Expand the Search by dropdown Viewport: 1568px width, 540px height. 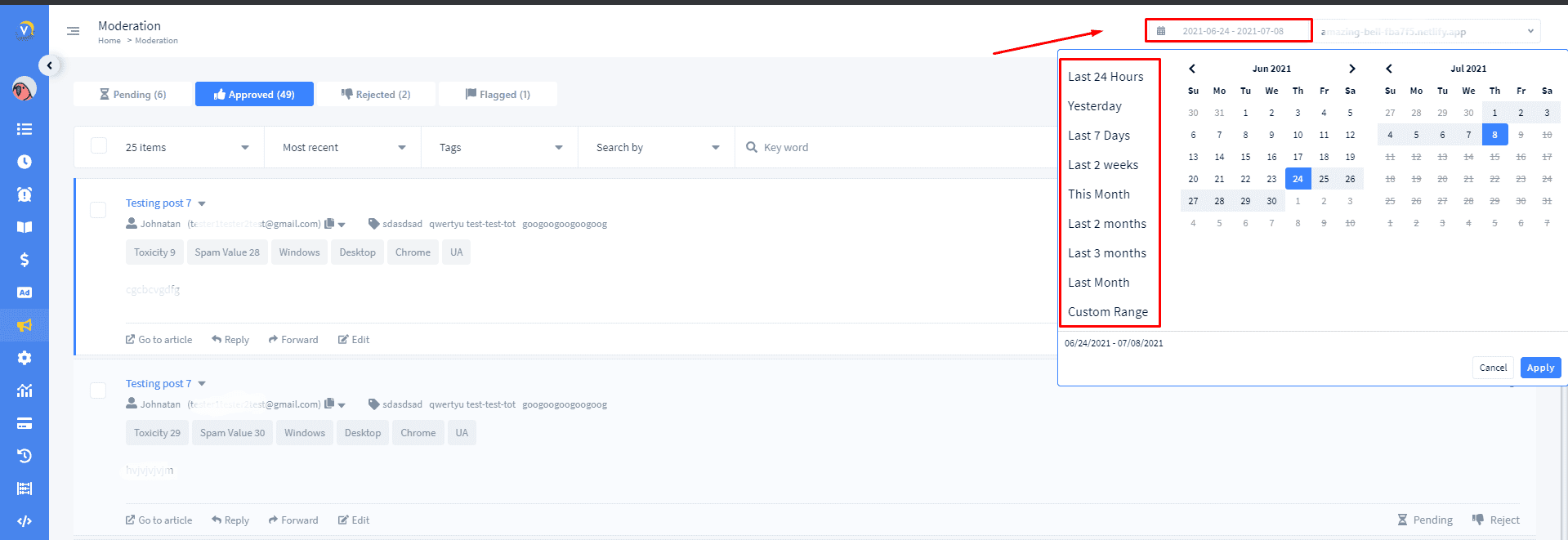[x=657, y=148]
